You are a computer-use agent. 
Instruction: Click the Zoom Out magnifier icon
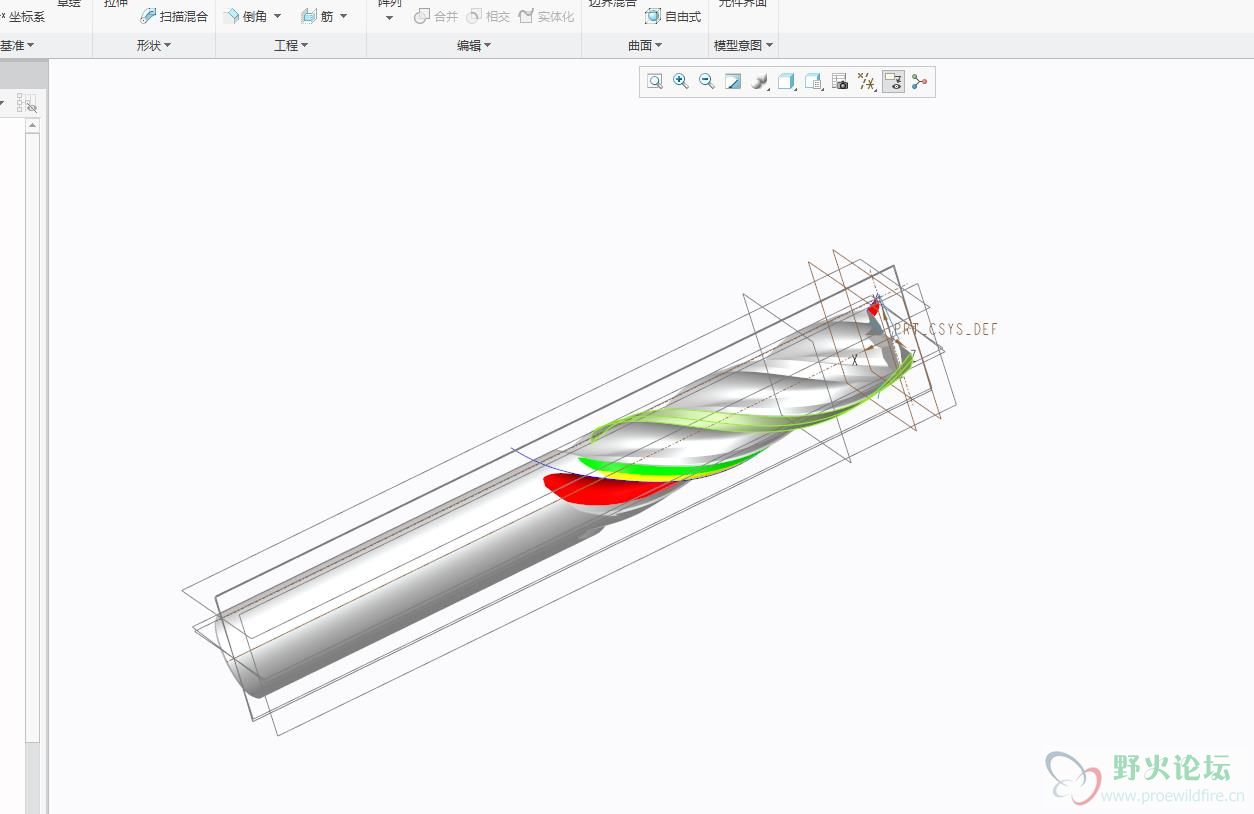tap(707, 82)
